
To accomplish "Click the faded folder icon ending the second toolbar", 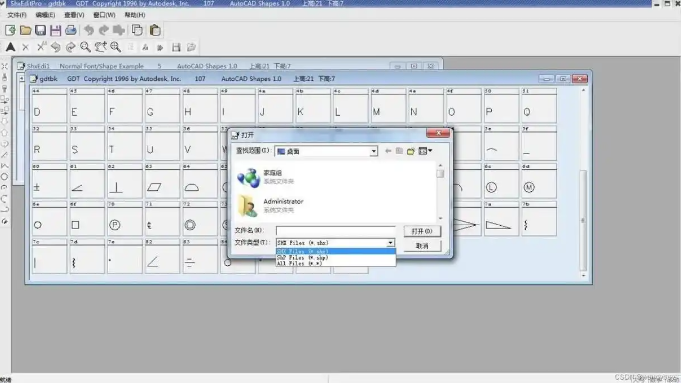I will tap(191, 47).
